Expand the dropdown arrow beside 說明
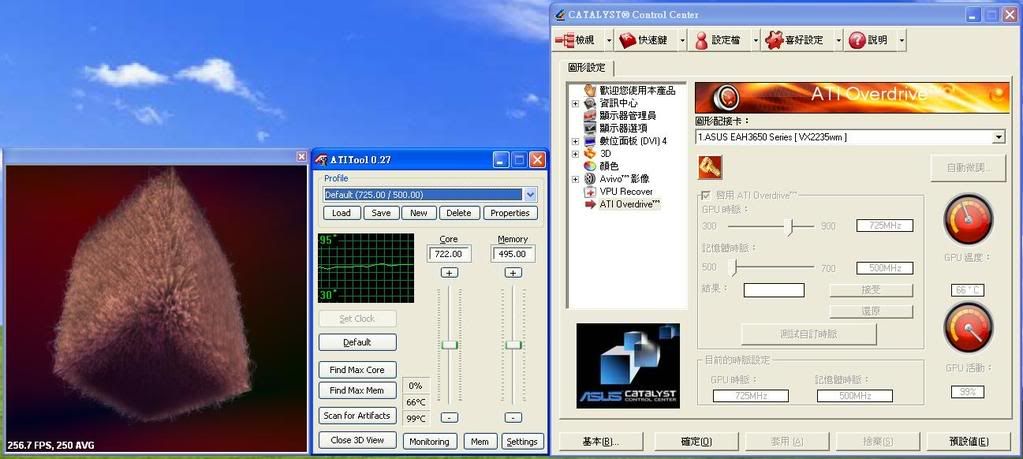 902,40
